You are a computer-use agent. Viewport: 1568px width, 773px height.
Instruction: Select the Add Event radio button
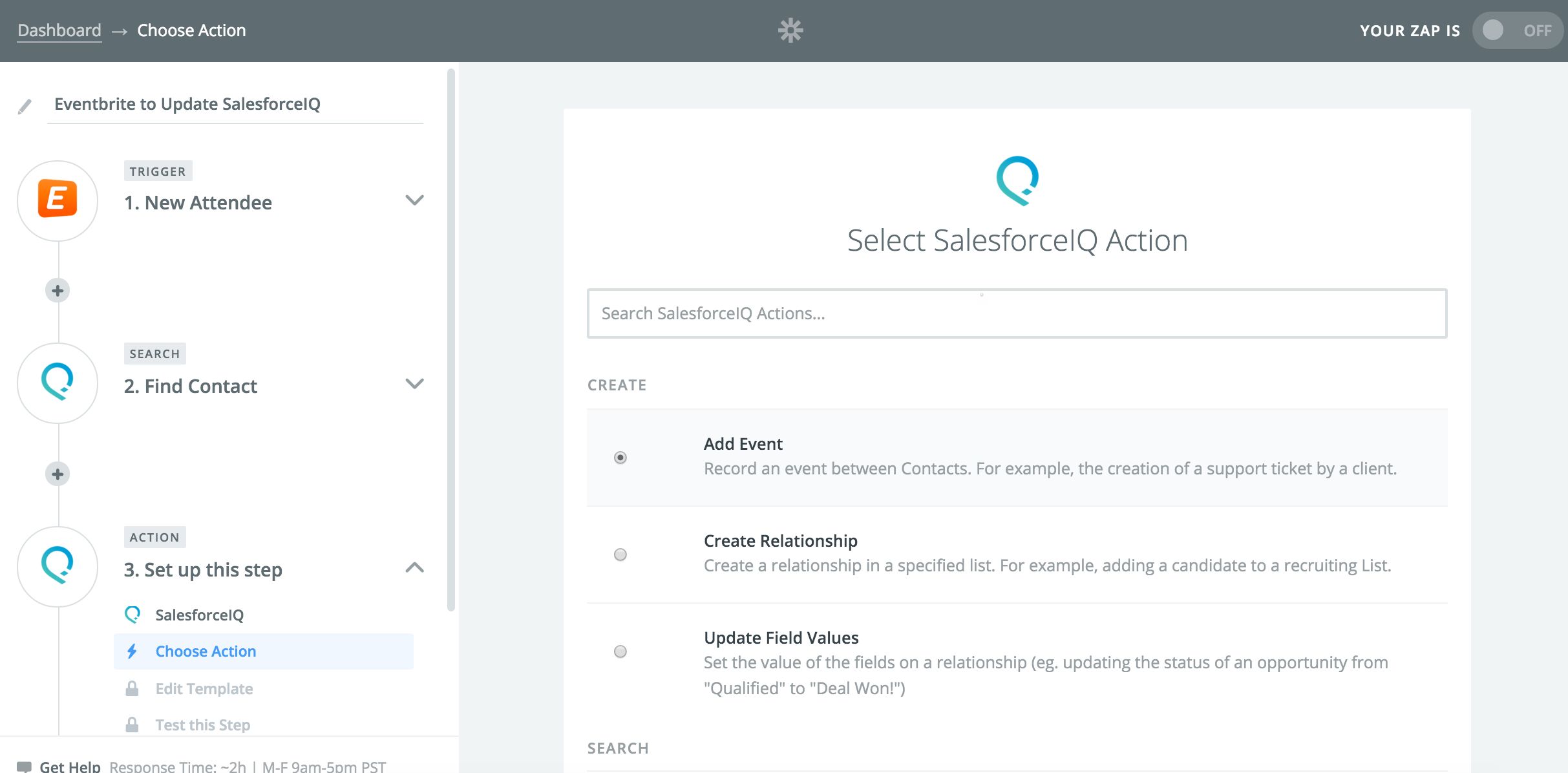(620, 458)
